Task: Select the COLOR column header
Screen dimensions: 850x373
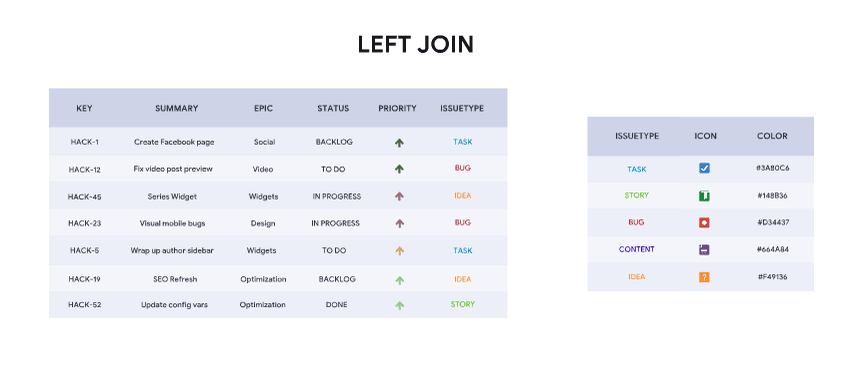Action: click(x=772, y=136)
